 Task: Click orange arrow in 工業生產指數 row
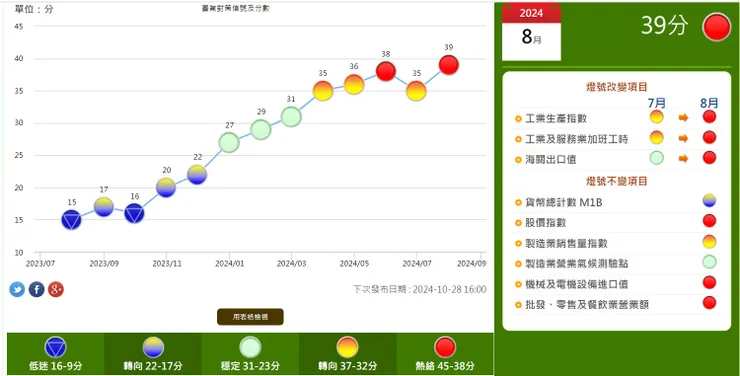(683, 117)
